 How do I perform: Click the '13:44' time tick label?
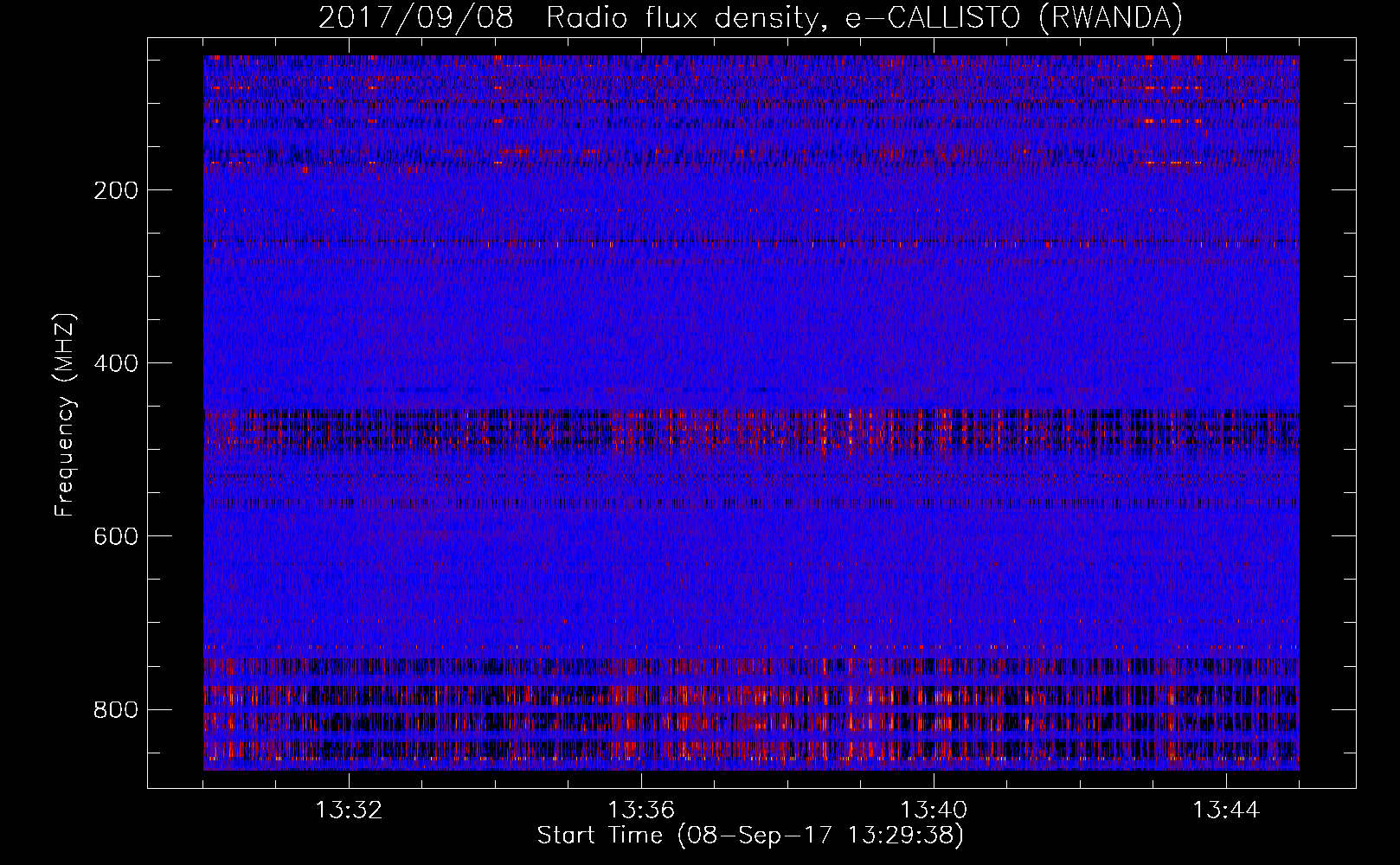[x=1226, y=811]
